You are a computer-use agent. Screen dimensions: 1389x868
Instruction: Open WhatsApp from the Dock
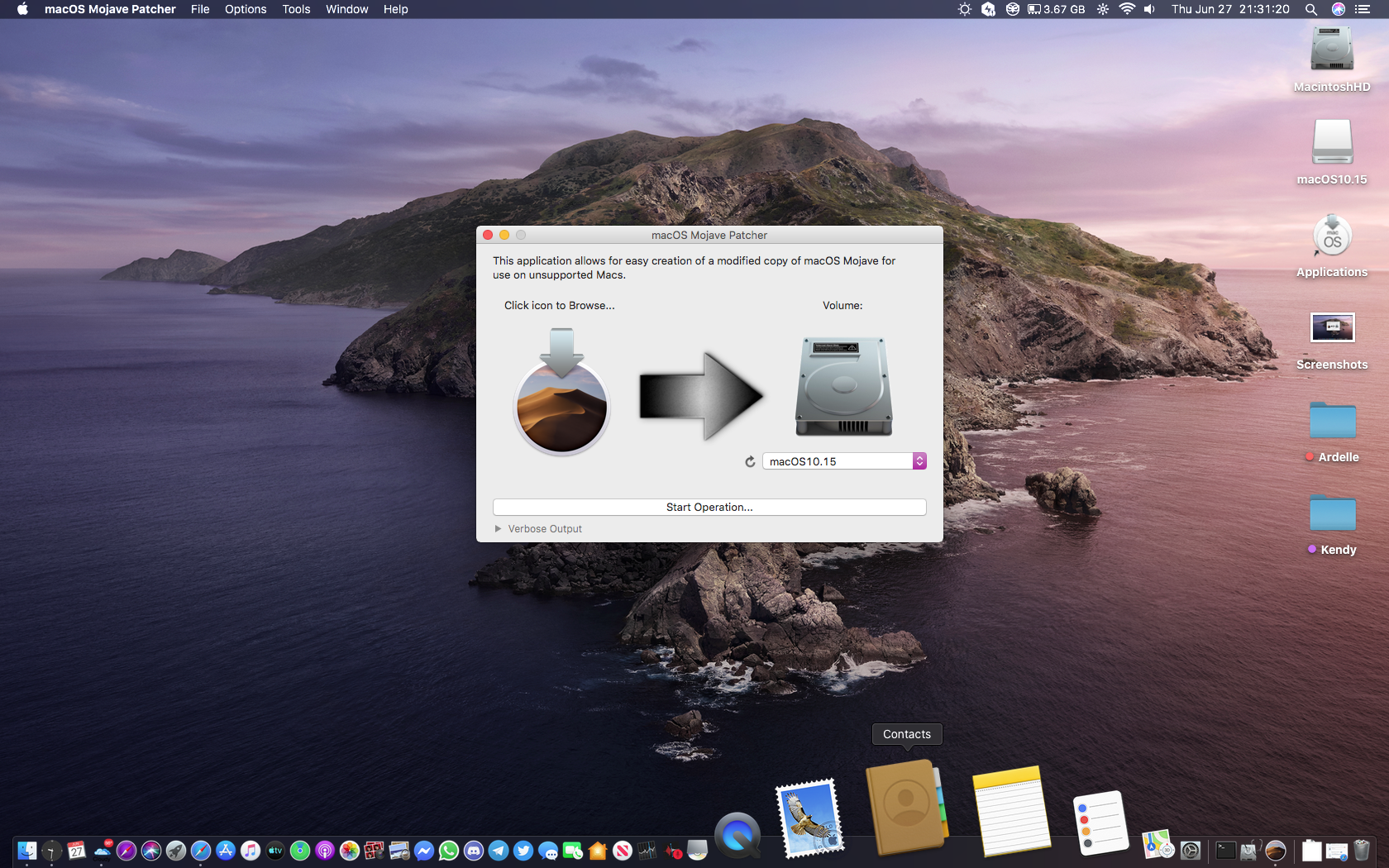(449, 850)
